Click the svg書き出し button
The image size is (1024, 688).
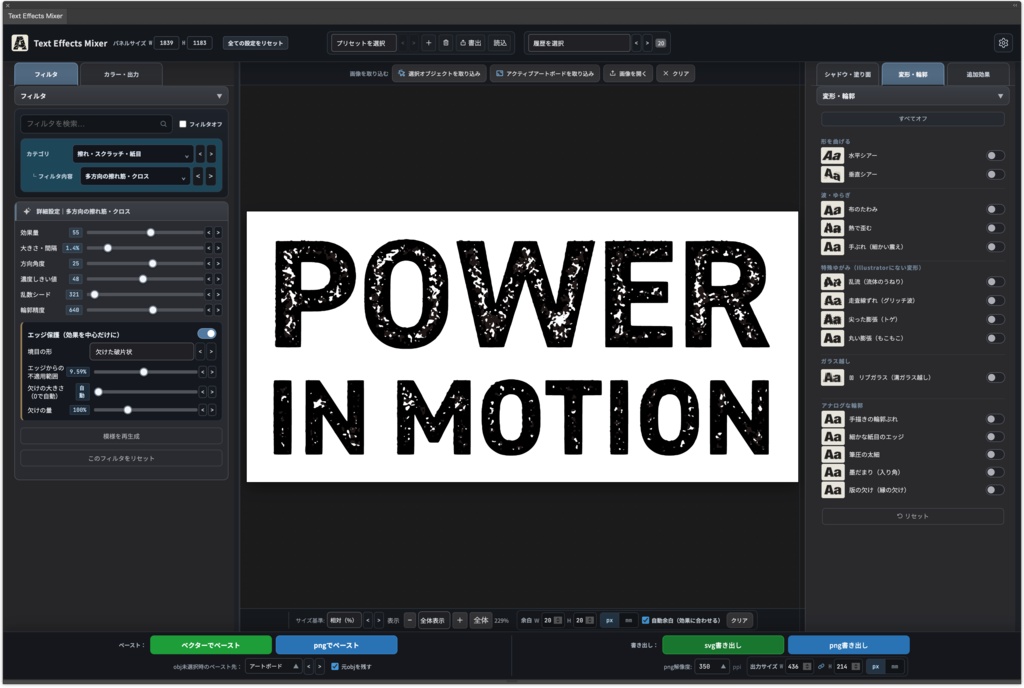[x=723, y=645]
